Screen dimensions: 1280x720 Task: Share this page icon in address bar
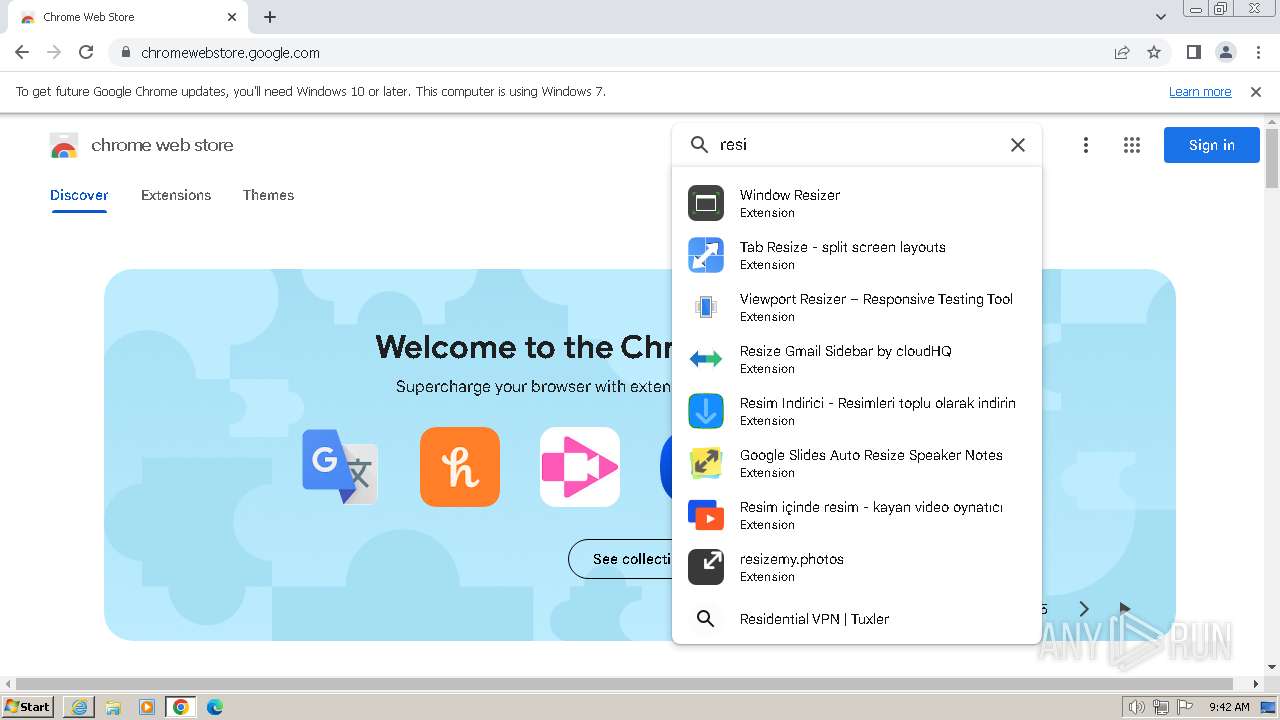[1122, 53]
